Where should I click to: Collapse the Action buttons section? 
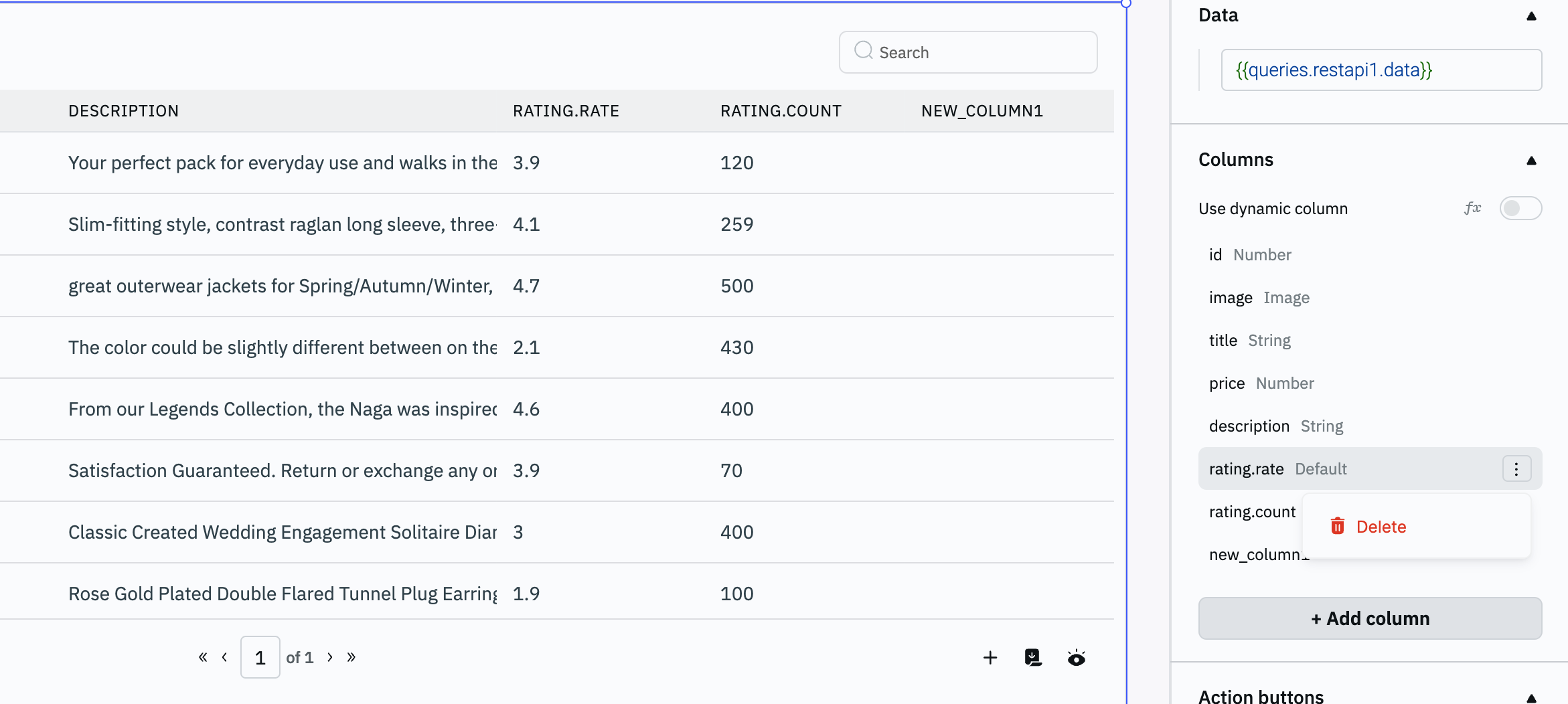tap(1531, 697)
